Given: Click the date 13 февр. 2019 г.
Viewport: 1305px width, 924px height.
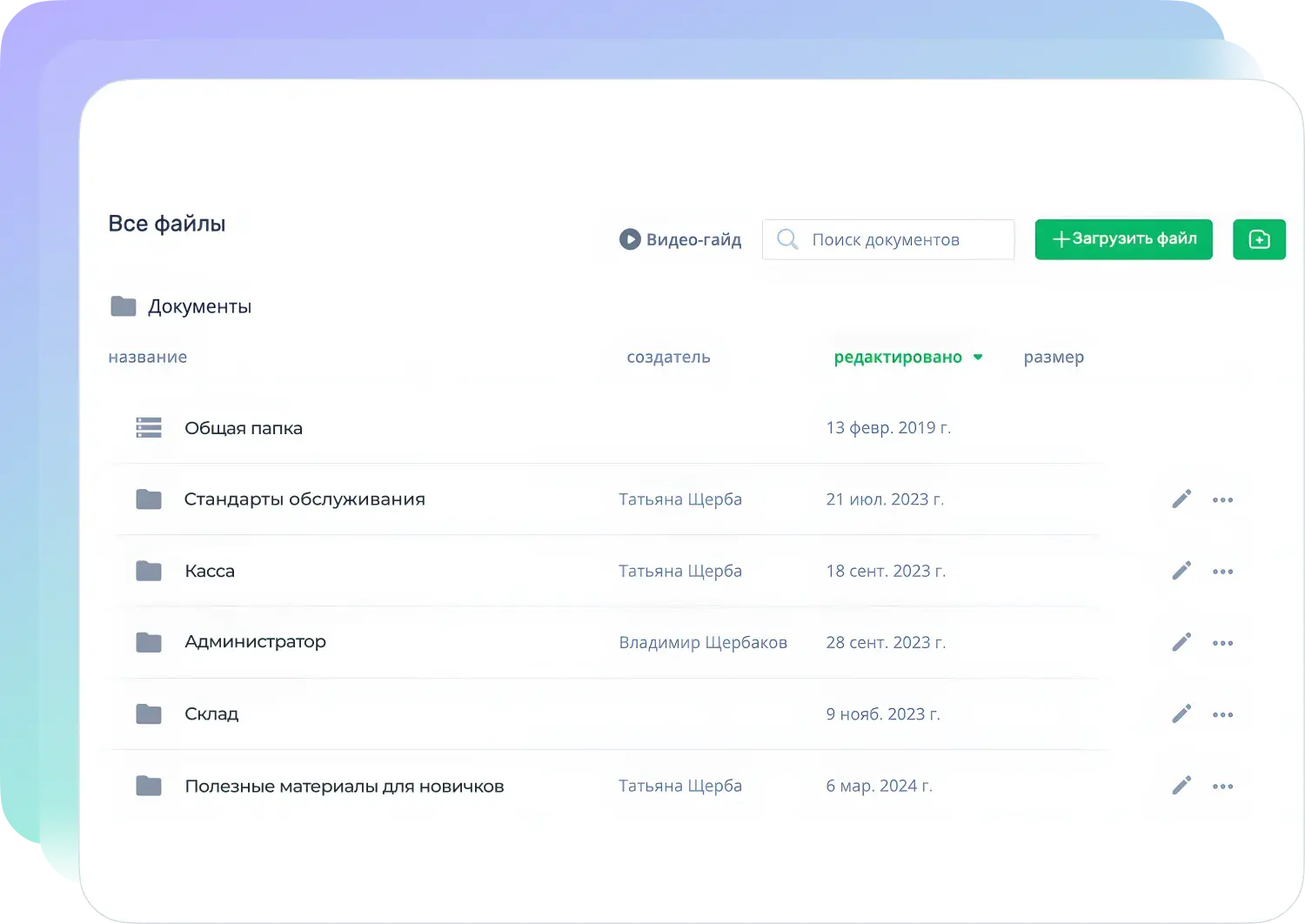Looking at the screenshot, I should tap(888, 428).
